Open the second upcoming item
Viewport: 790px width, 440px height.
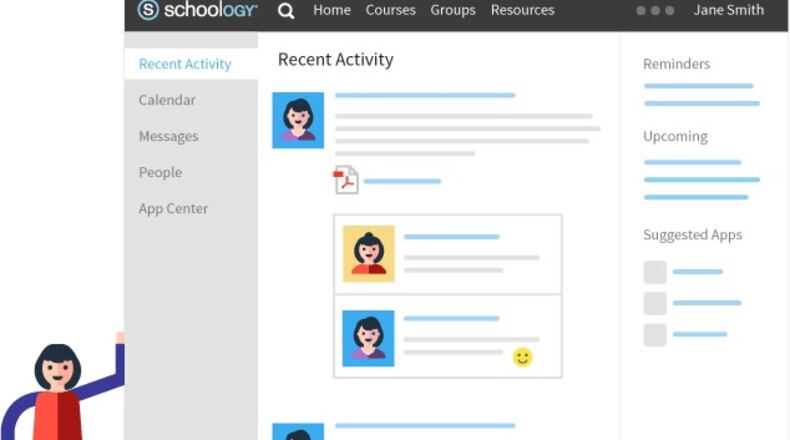702,179
